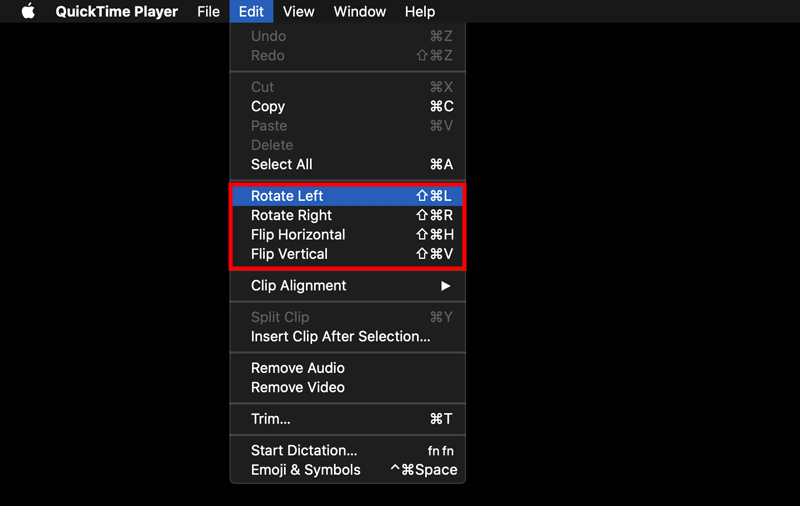Screen dimensions: 800x506
Task: Choose the Cut menu item
Action: pos(347,87)
